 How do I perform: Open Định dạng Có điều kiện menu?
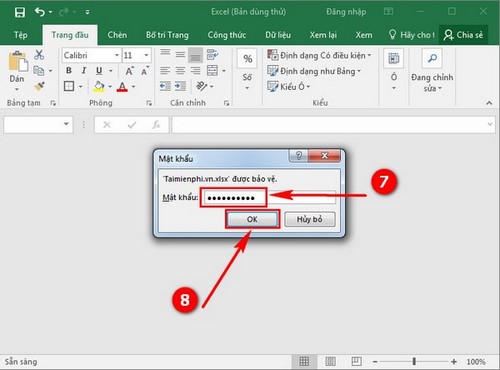coord(319,55)
